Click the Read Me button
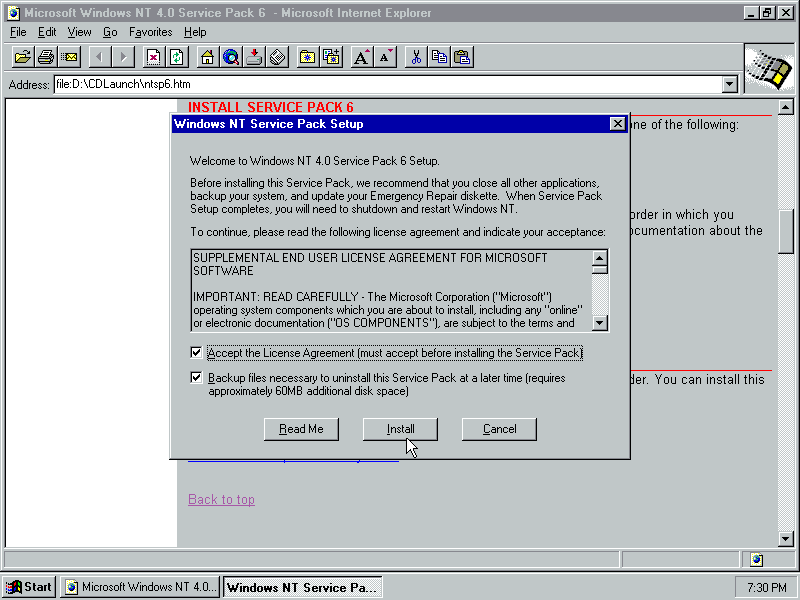800x600 pixels. 301,429
